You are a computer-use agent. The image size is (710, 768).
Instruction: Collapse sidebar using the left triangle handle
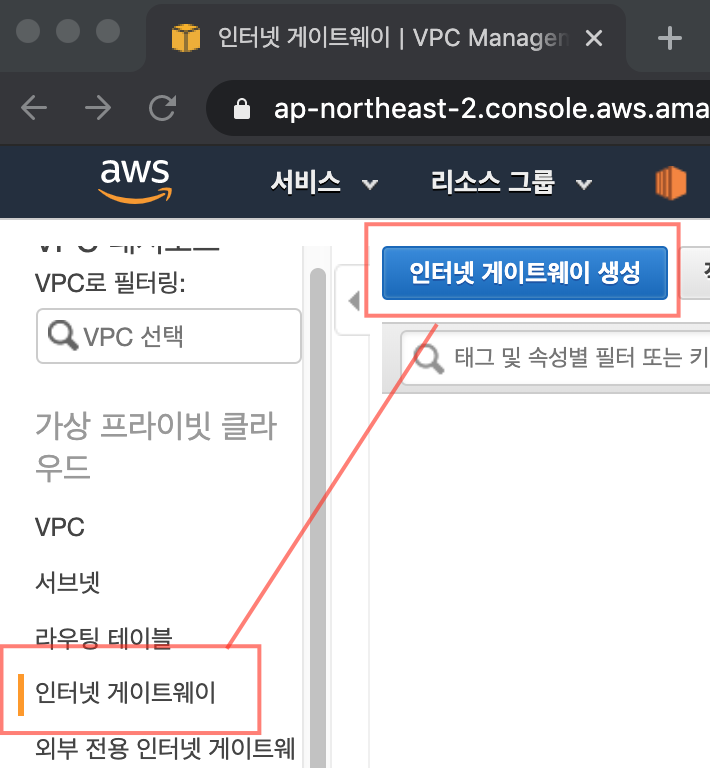tap(355, 301)
